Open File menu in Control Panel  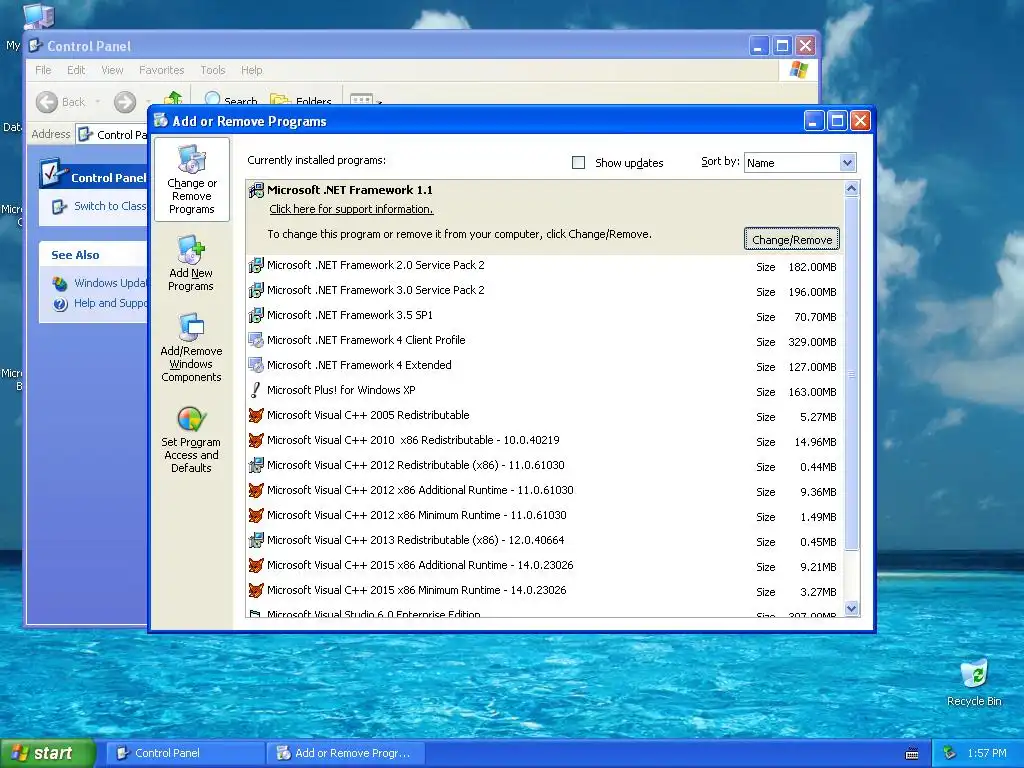pyautogui.click(x=43, y=70)
